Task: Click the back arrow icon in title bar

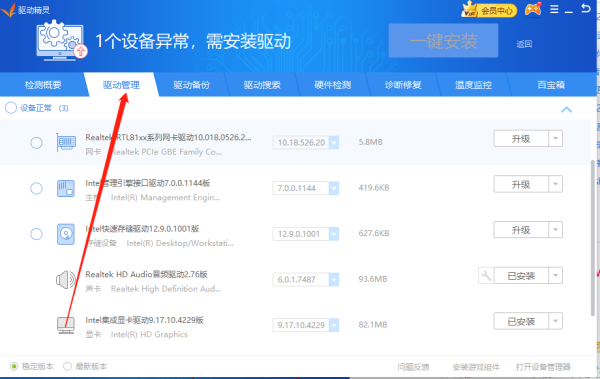Action: (585, 8)
